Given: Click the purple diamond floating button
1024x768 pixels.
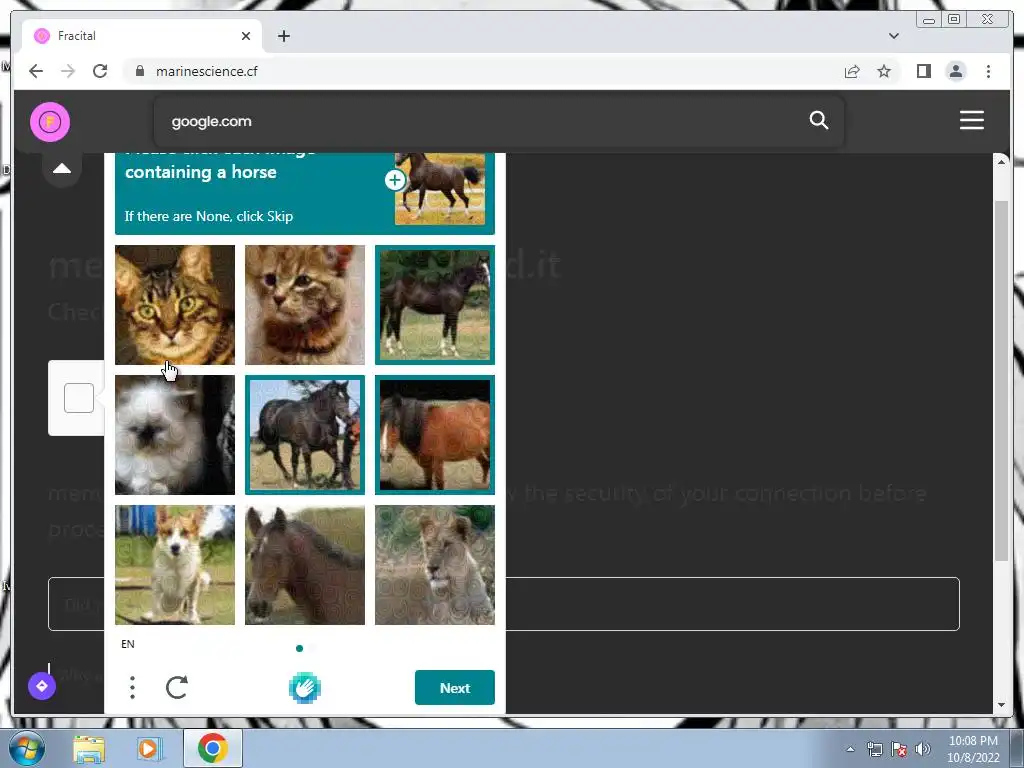Looking at the screenshot, I should pos(42,686).
